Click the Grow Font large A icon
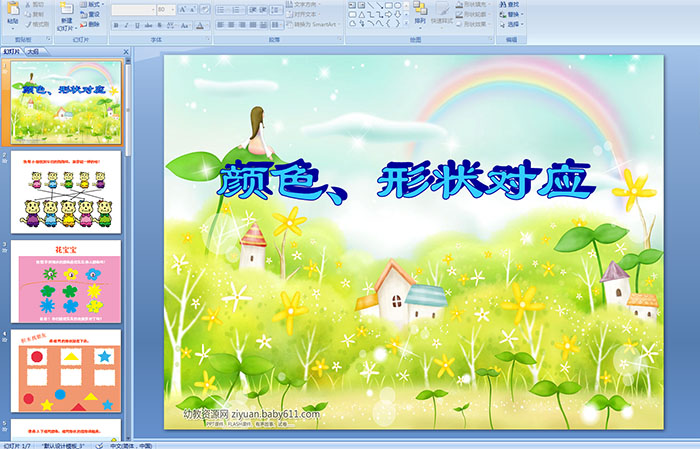700x449 pixels. pyautogui.click(x=183, y=9)
